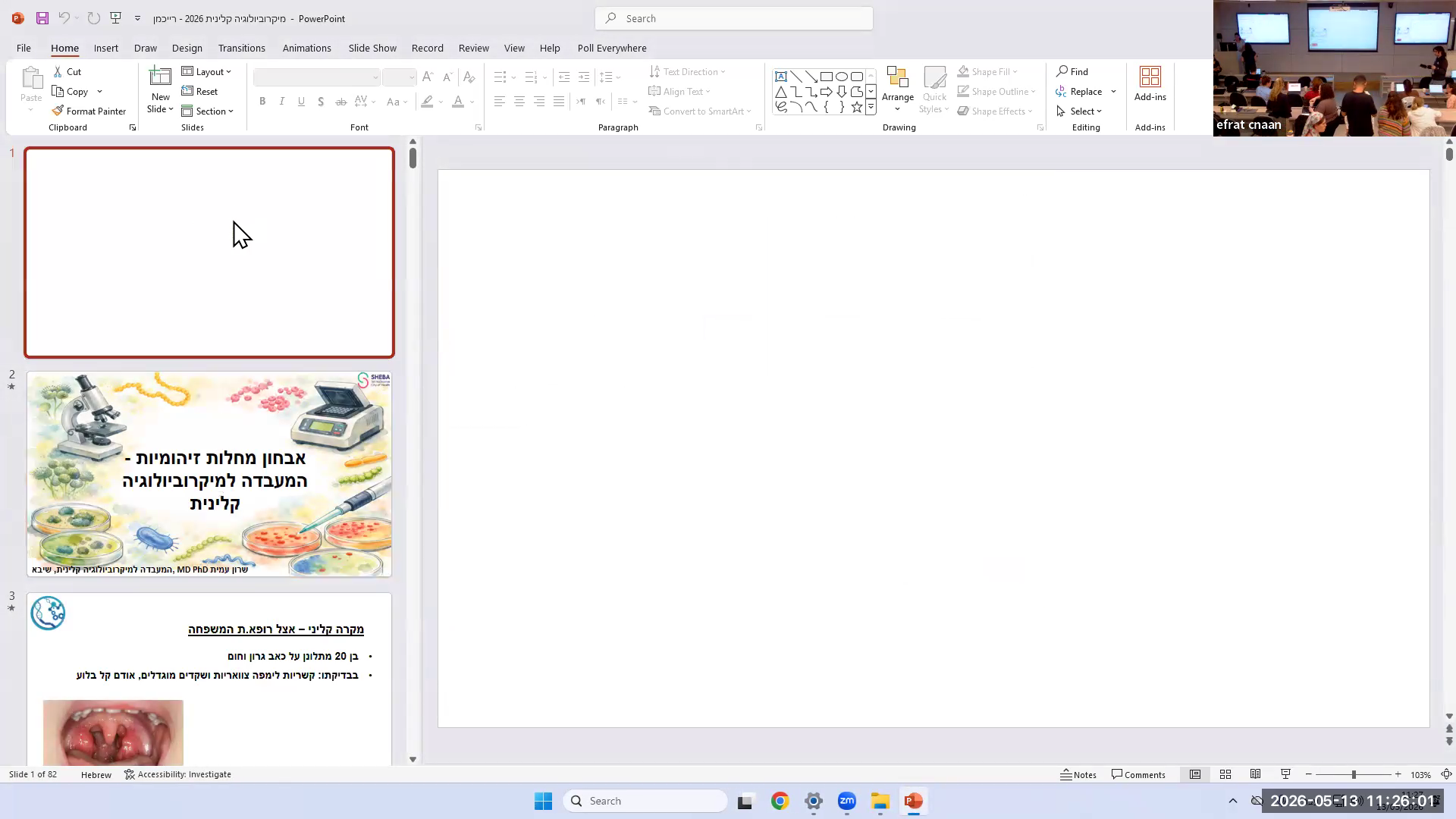1456x819 pixels.
Task: Increase font size with the larger A icon
Action: tap(428, 77)
